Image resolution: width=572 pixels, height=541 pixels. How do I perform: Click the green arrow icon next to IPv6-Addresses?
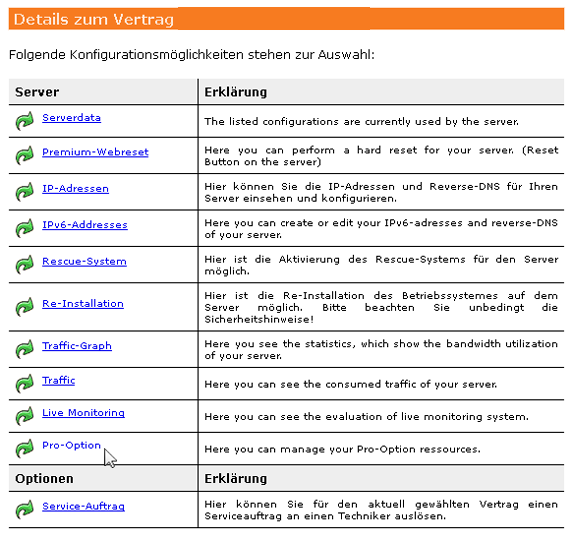(24, 228)
